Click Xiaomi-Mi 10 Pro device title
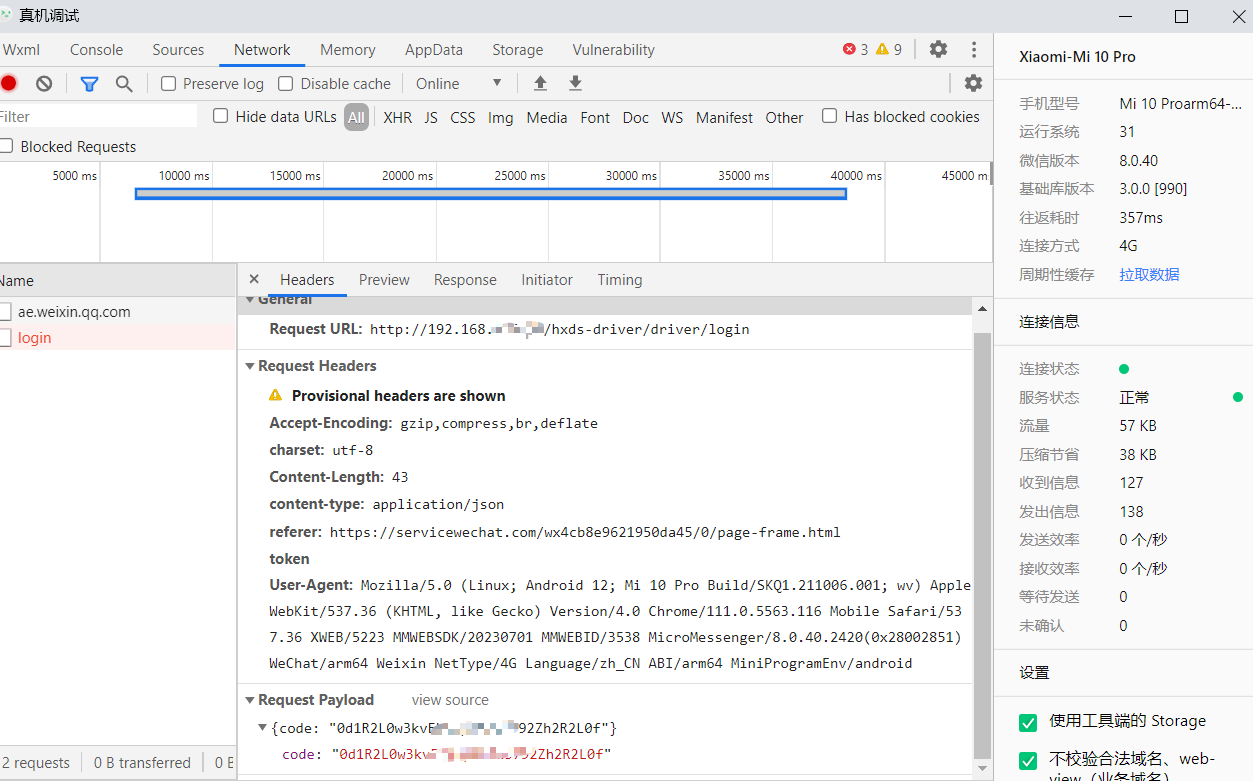Viewport: 1253px width, 781px height. 1077,57
